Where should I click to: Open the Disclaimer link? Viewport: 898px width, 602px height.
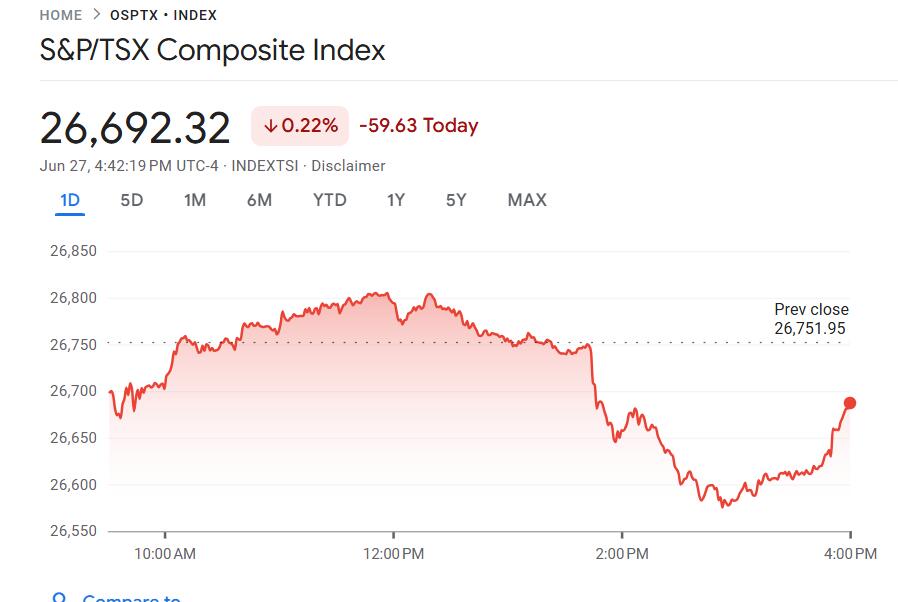pyautogui.click(x=348, y=166)
